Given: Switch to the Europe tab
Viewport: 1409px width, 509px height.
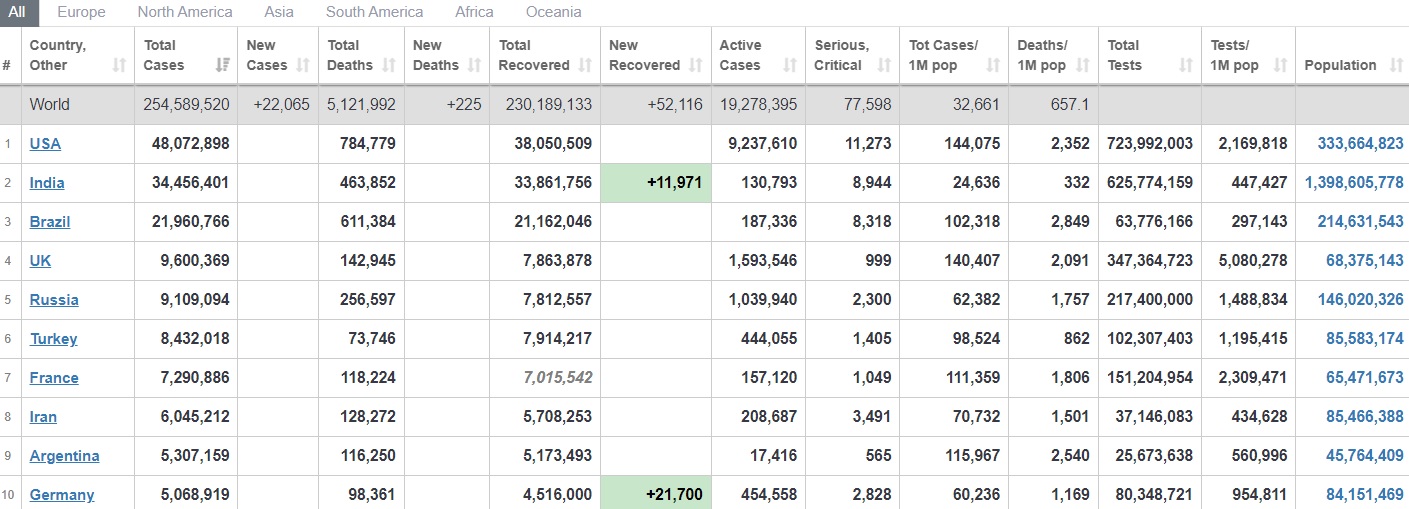Looking at the screenshot, I should [x=81, y=12].
